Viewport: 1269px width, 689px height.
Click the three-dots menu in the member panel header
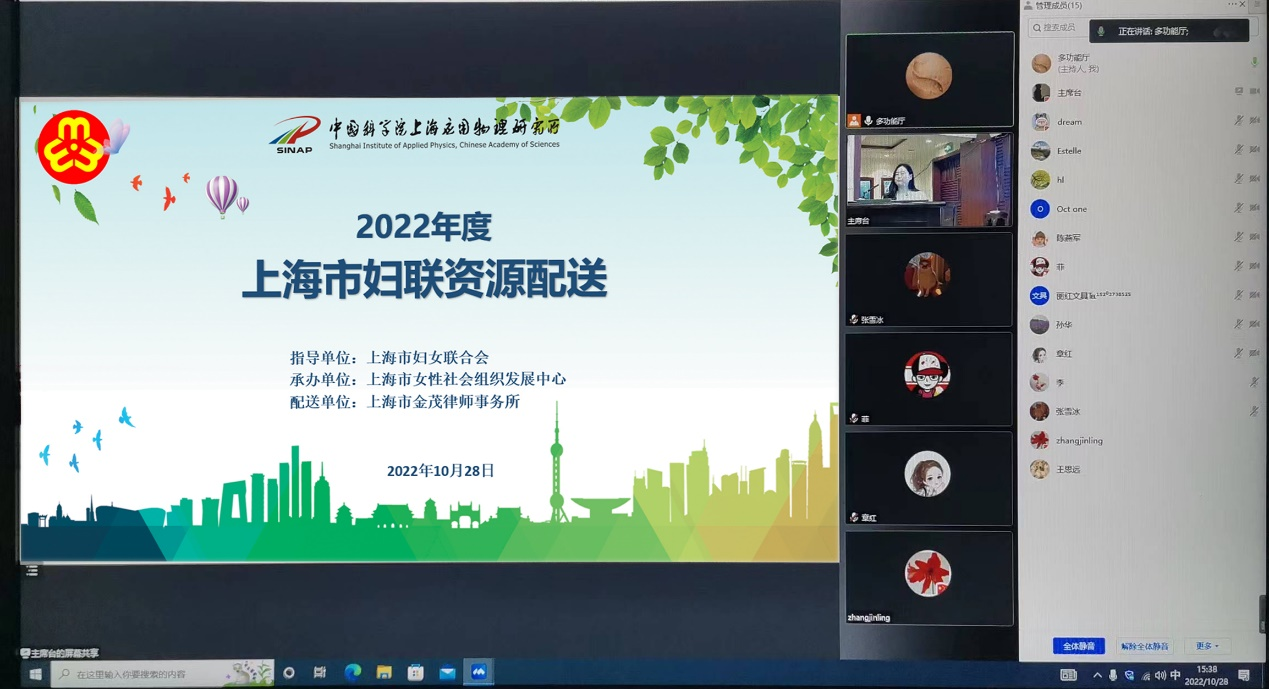click(1232, 5)
